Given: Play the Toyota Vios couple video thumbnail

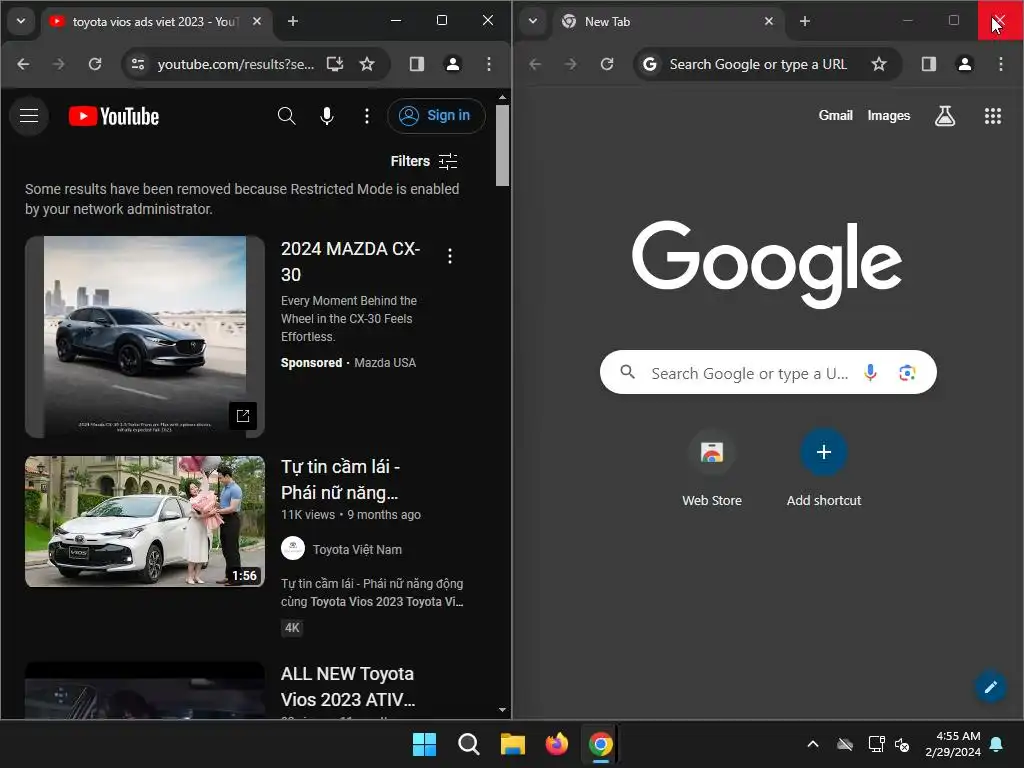Looking at the screenshot, I should (x=145, y=521).
